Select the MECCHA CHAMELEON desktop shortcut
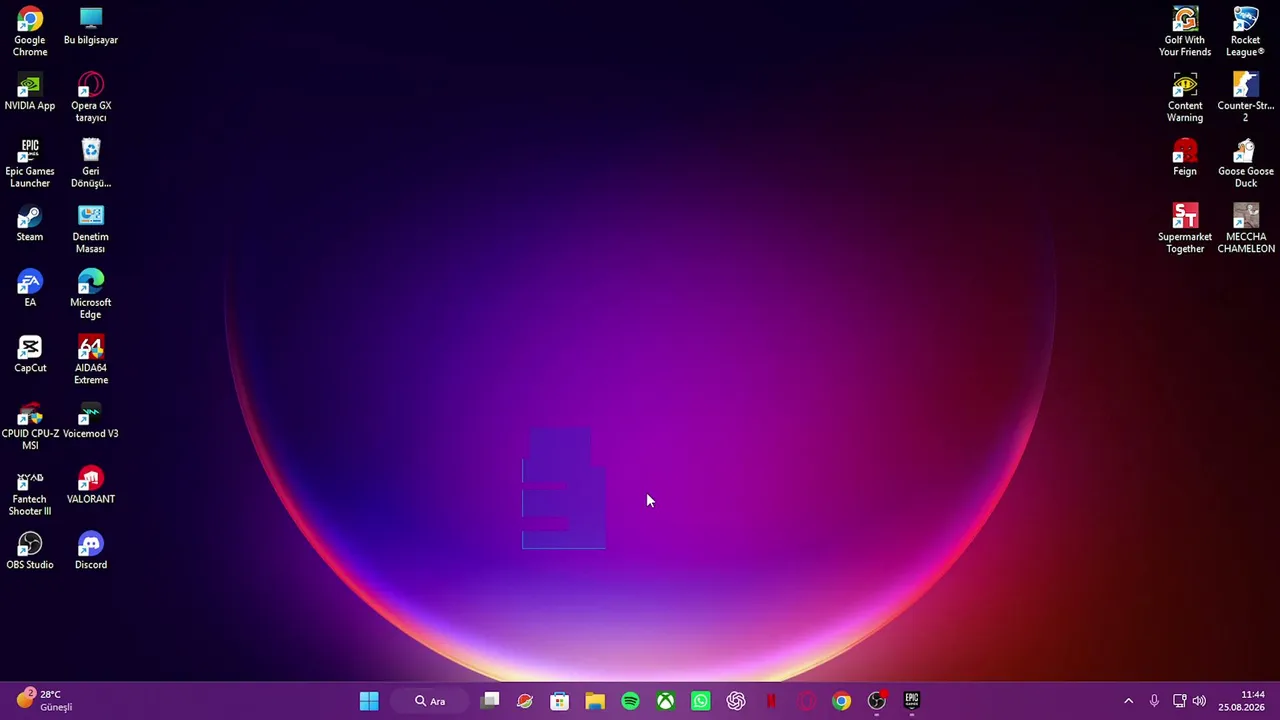The width and height of the screenshot is (1280, 720). 1246,229
